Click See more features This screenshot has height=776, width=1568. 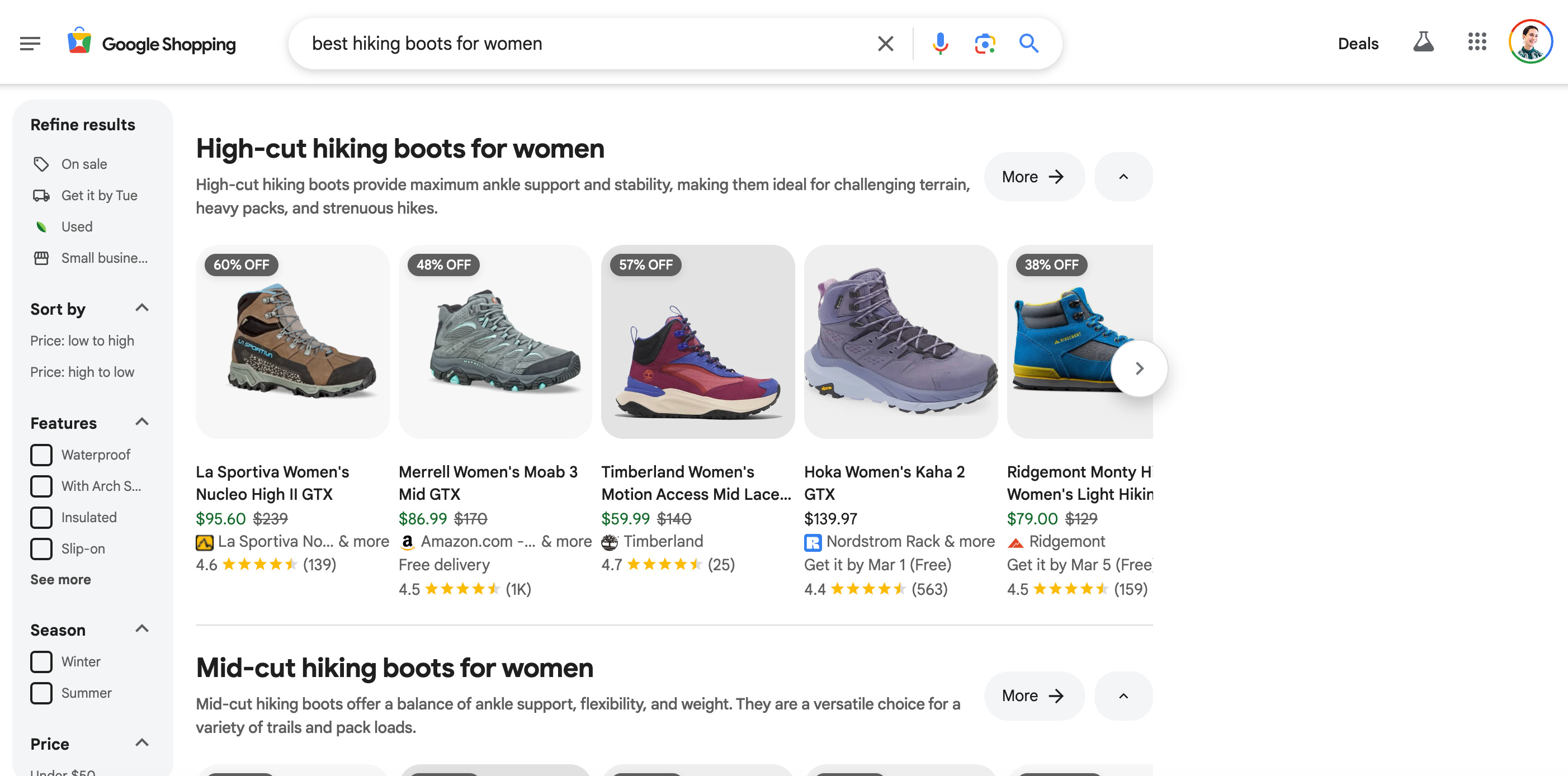[x=60, y=579]
